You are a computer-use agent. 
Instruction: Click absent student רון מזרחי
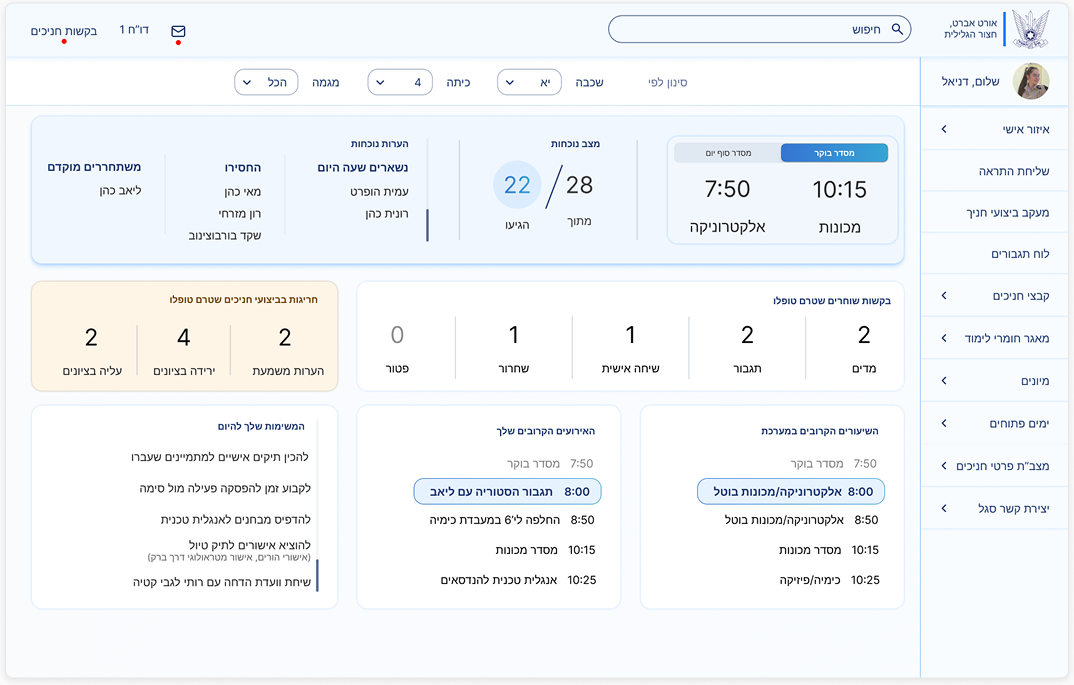[240, 214]
